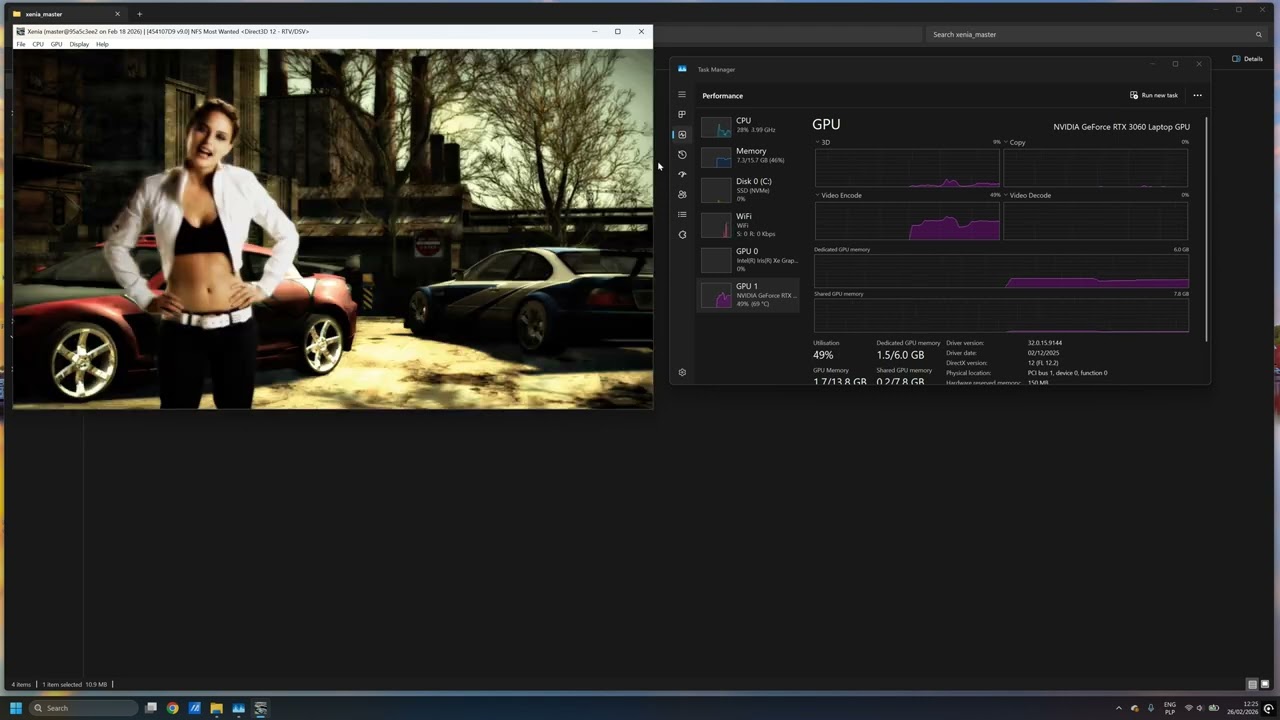Image resolution: width=1280 pixels, height=720 pixels.
Task: Open the network tray icon
Action: (1189, 708)
